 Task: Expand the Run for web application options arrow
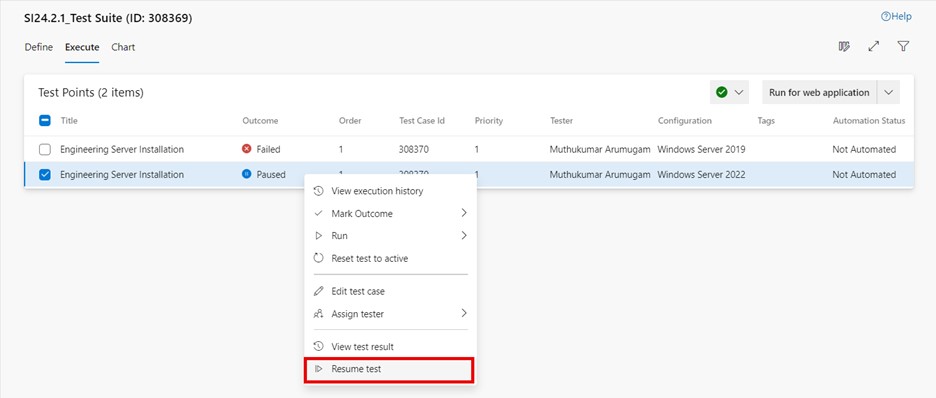888,92
